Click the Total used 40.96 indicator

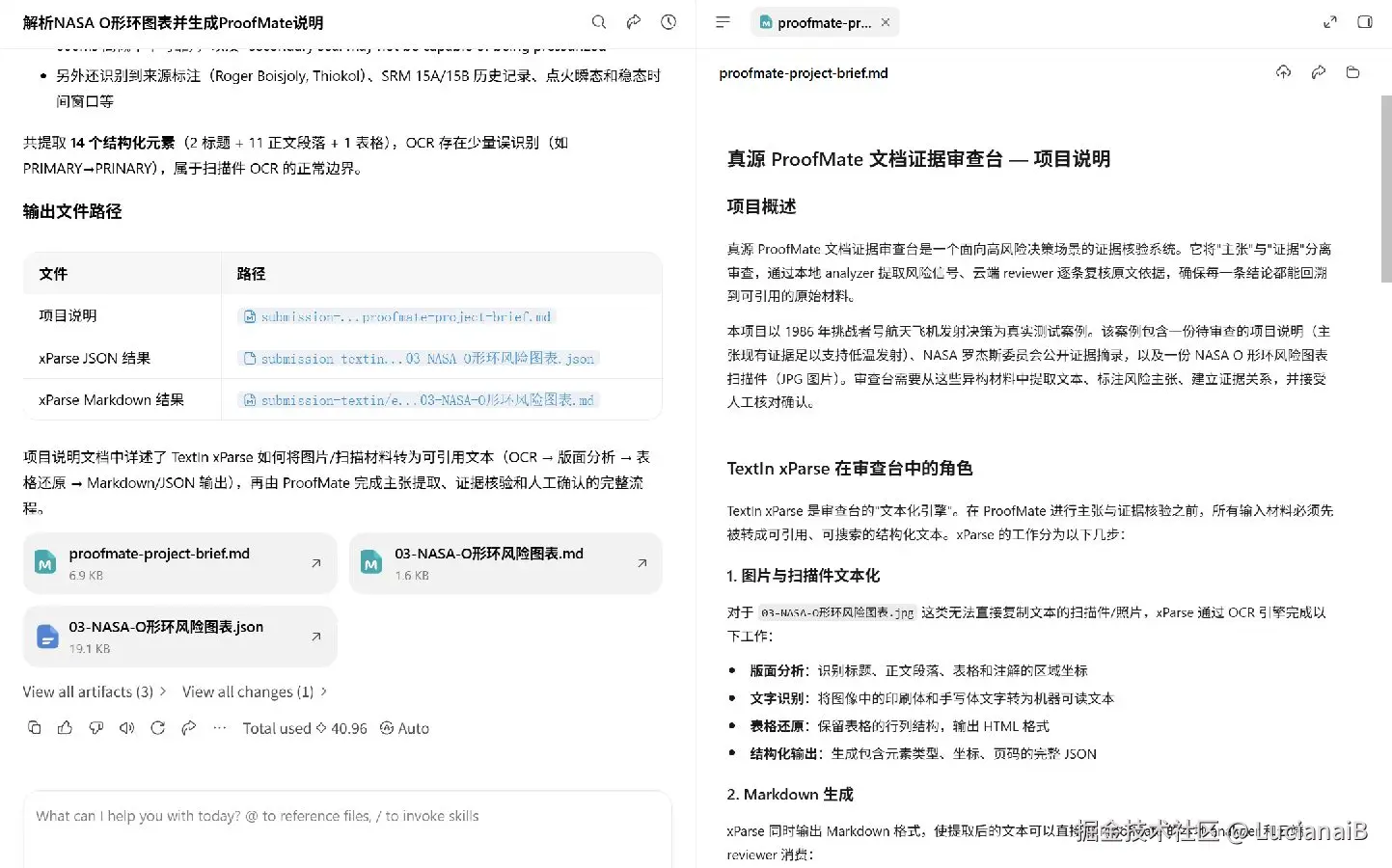click(x=305, y=728)
